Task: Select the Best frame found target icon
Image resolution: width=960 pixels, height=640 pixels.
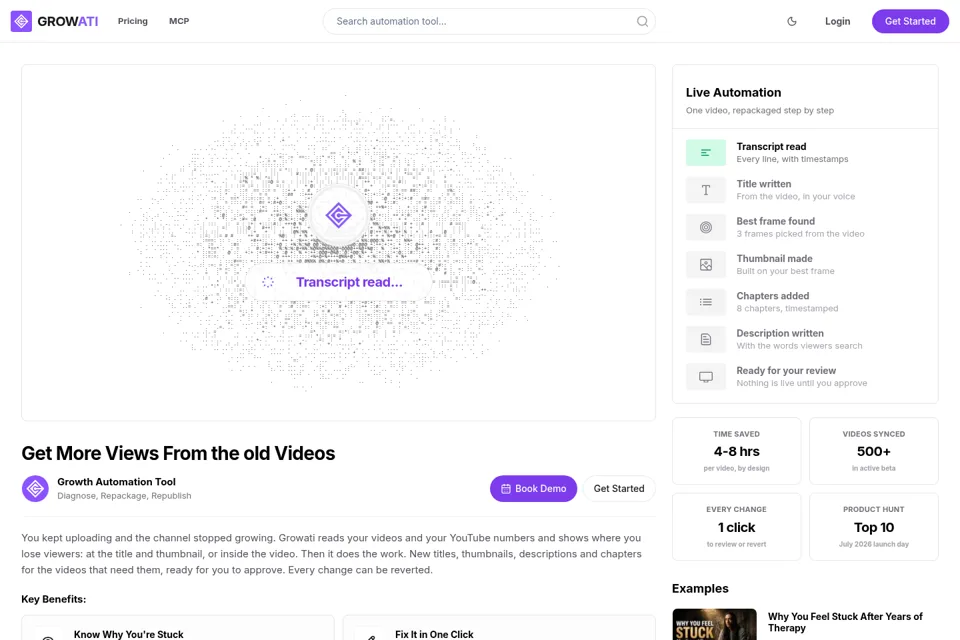Action: tap(705, 227)
